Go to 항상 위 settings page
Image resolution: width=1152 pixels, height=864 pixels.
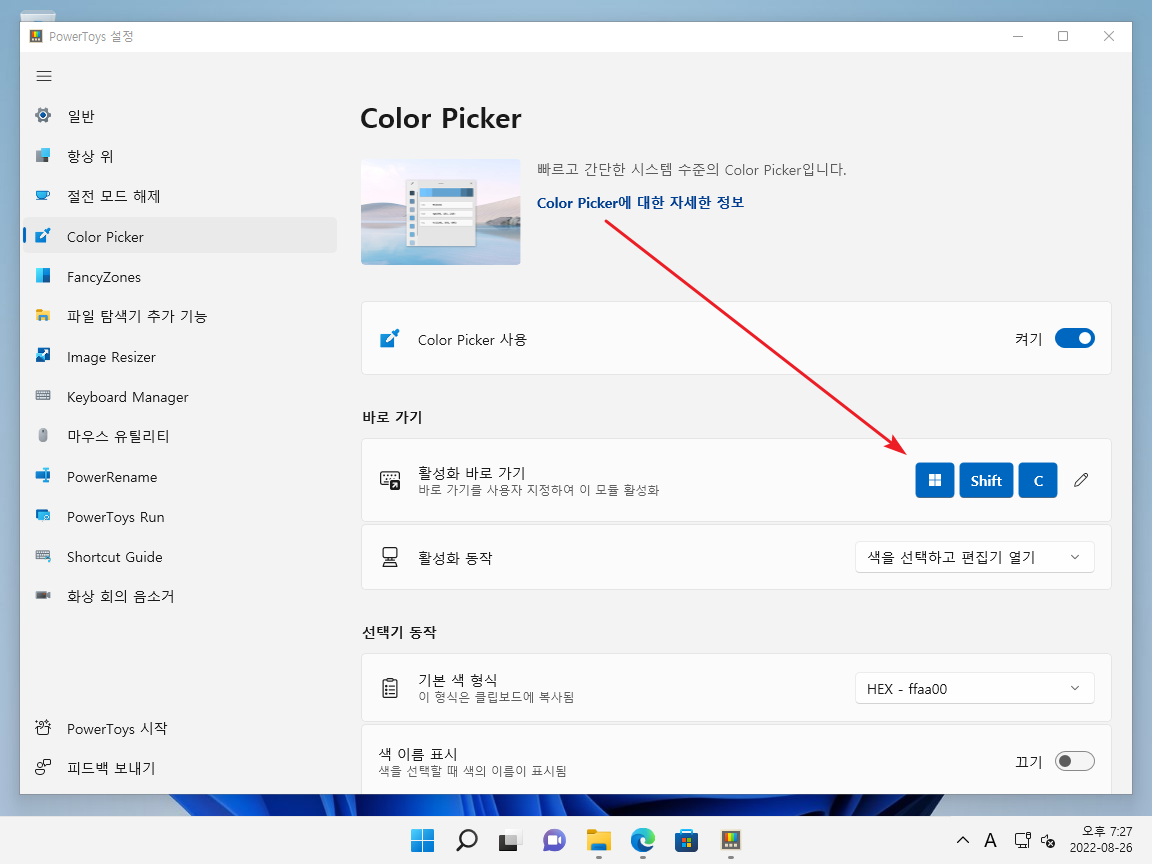click(180, 156)
